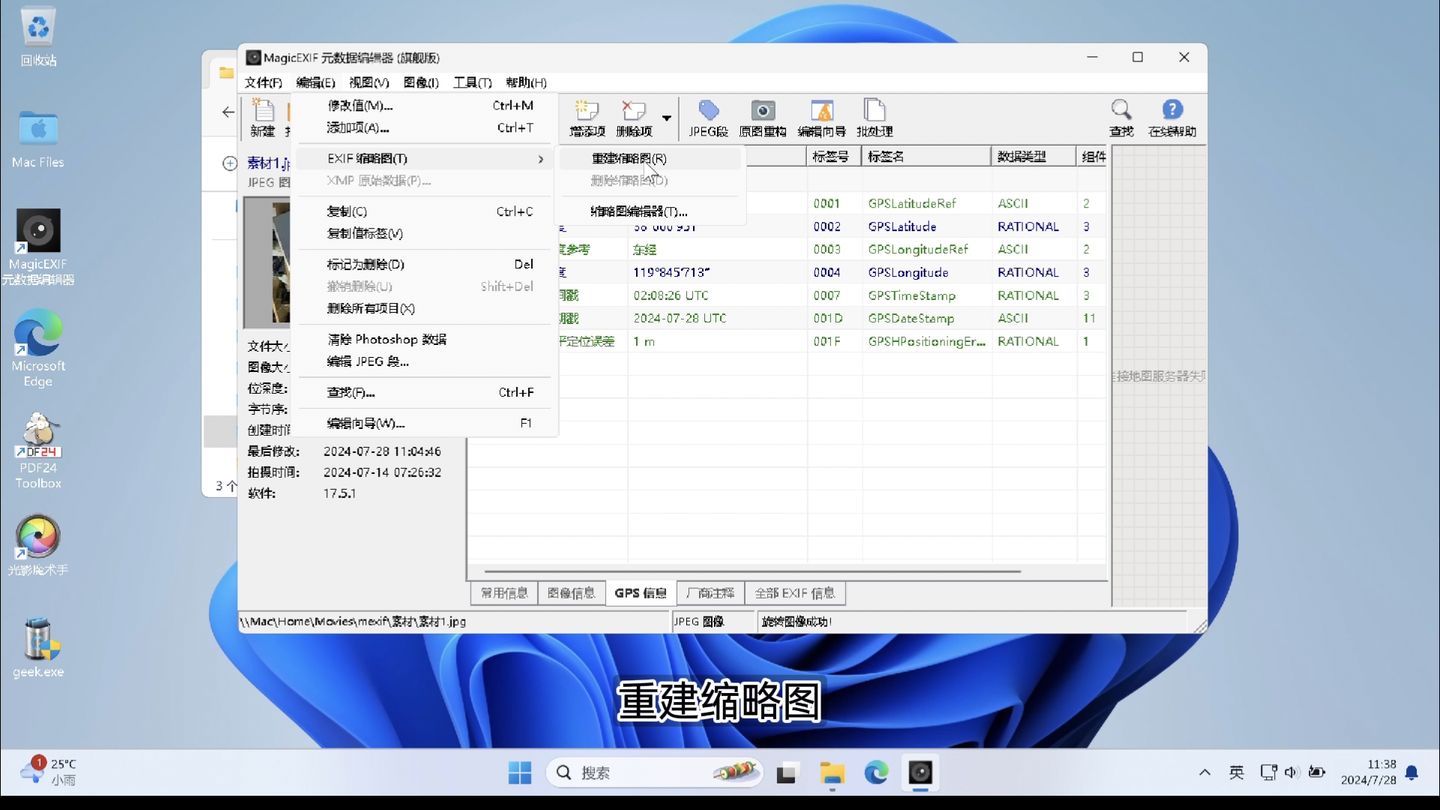Screen dimensions: 1440x810
Task: Switch to the 厂商注释 tab
Action: click(x=710, y=593)
